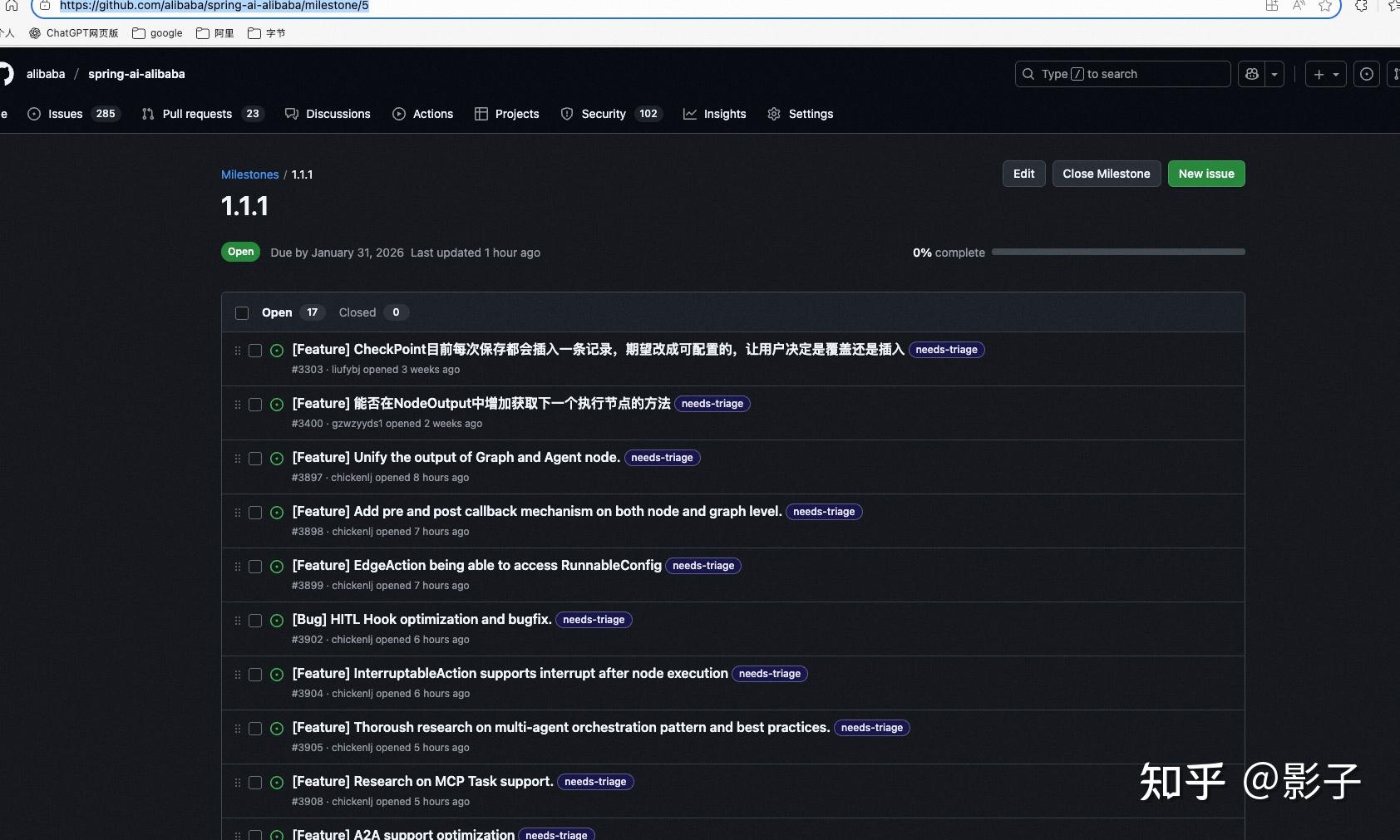
Task: Click the green open-issue icon beside #3897
Action: 277,459
